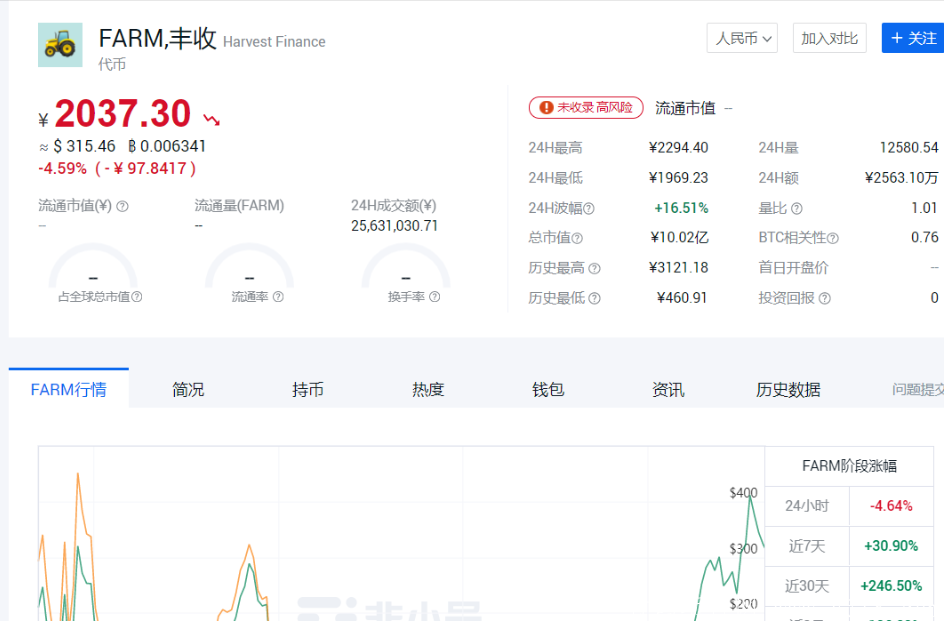Click the BTC price 0.006341
Image resolution: width=944 pixels, height=621 pixels.
tap(167, 146)
